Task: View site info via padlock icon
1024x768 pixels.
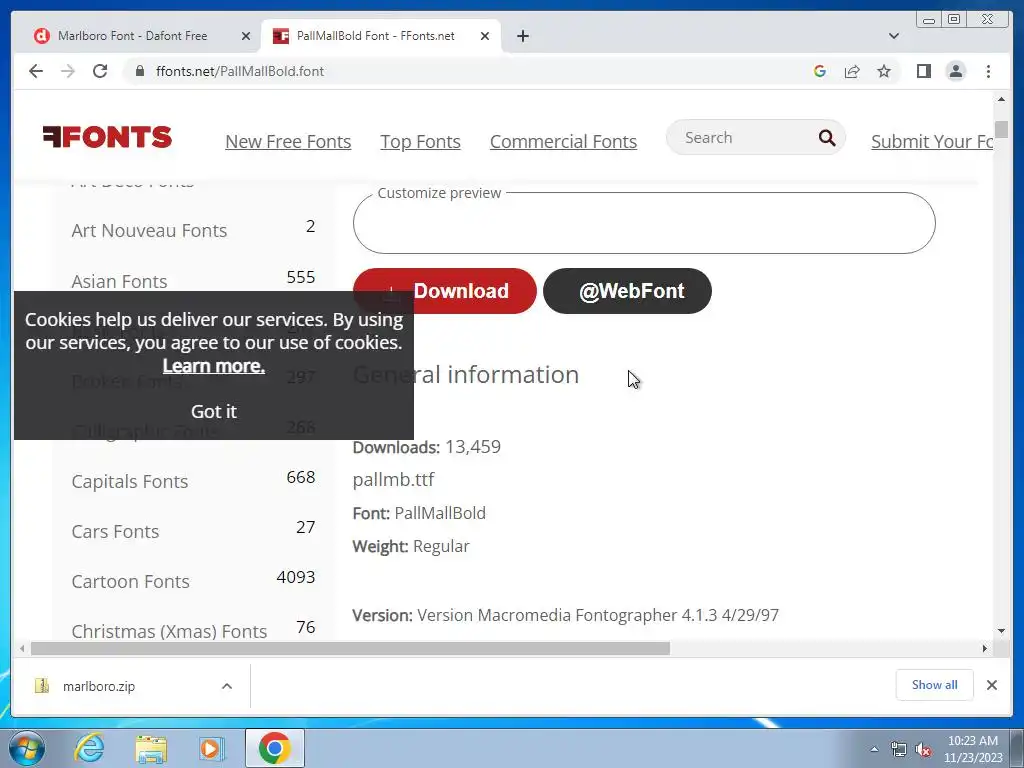Action: pos(140,71)
